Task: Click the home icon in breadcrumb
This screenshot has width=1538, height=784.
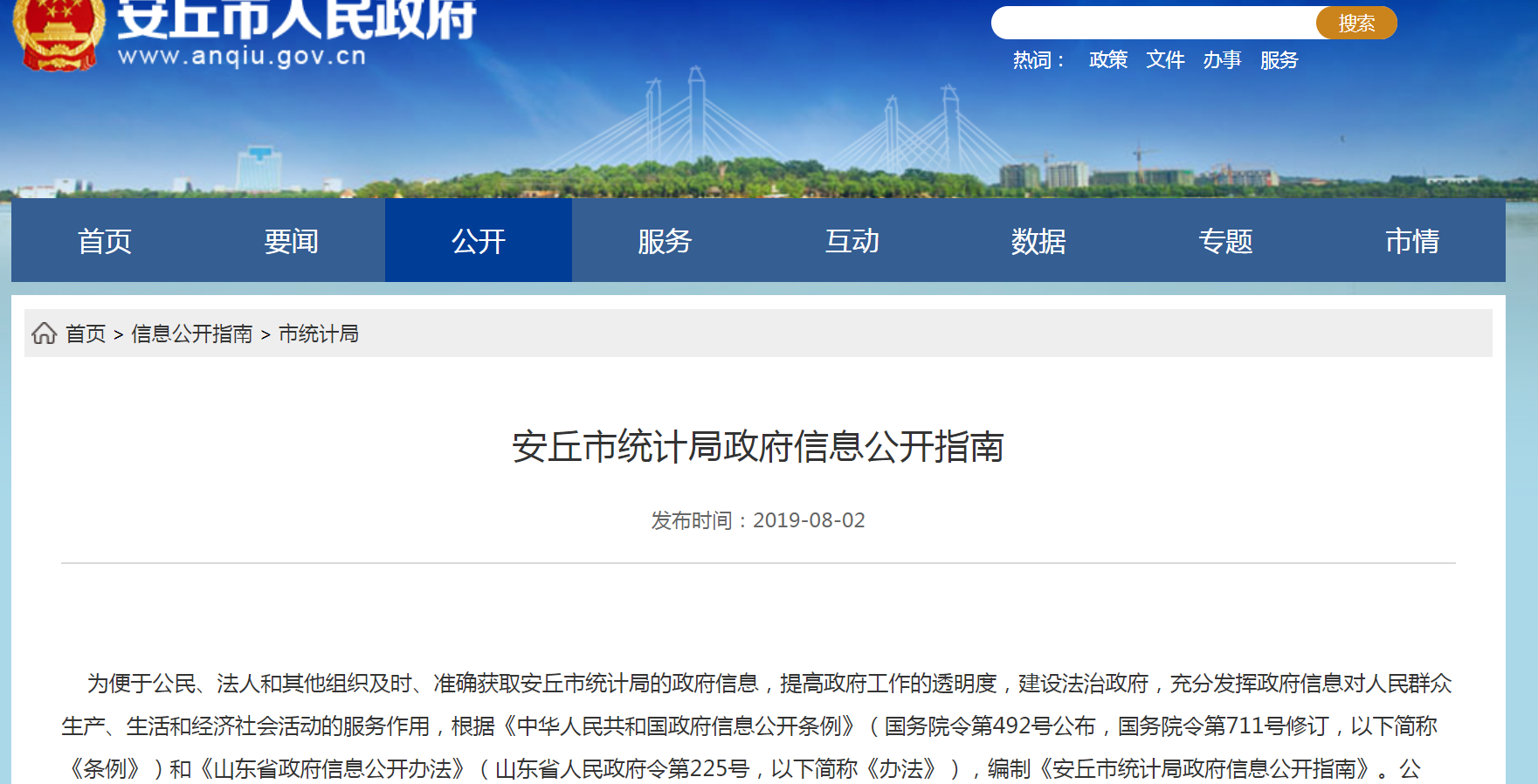Action: coord(45,334)
